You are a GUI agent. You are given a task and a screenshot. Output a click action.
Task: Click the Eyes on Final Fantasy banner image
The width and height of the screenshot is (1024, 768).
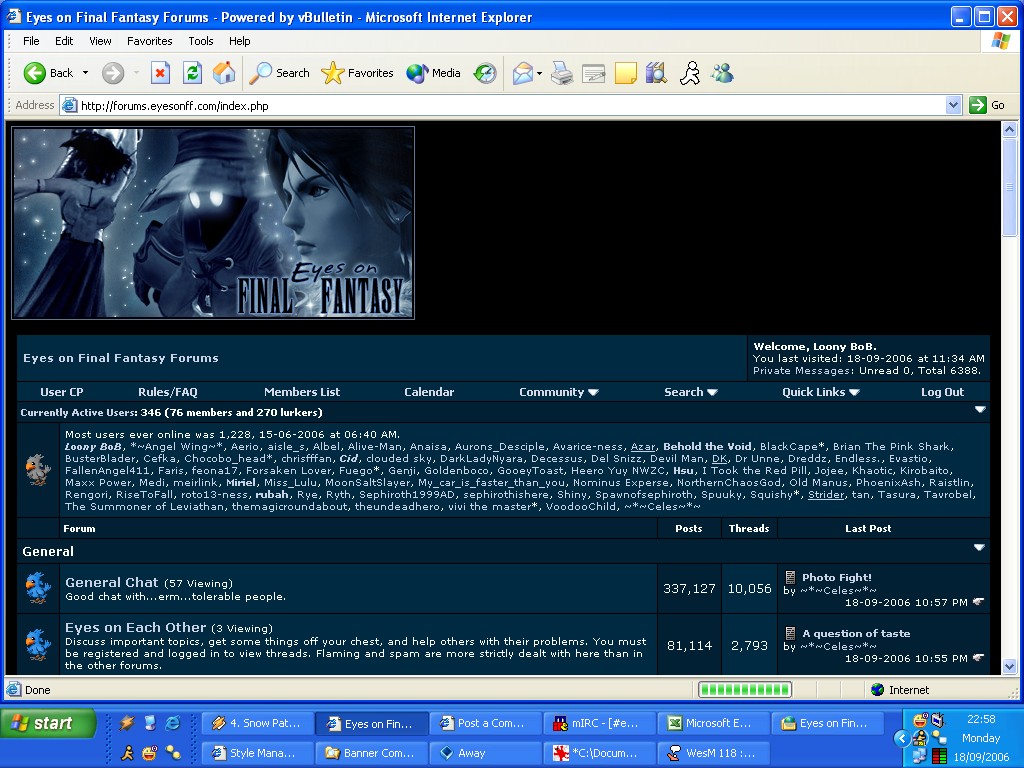[213, 223]
